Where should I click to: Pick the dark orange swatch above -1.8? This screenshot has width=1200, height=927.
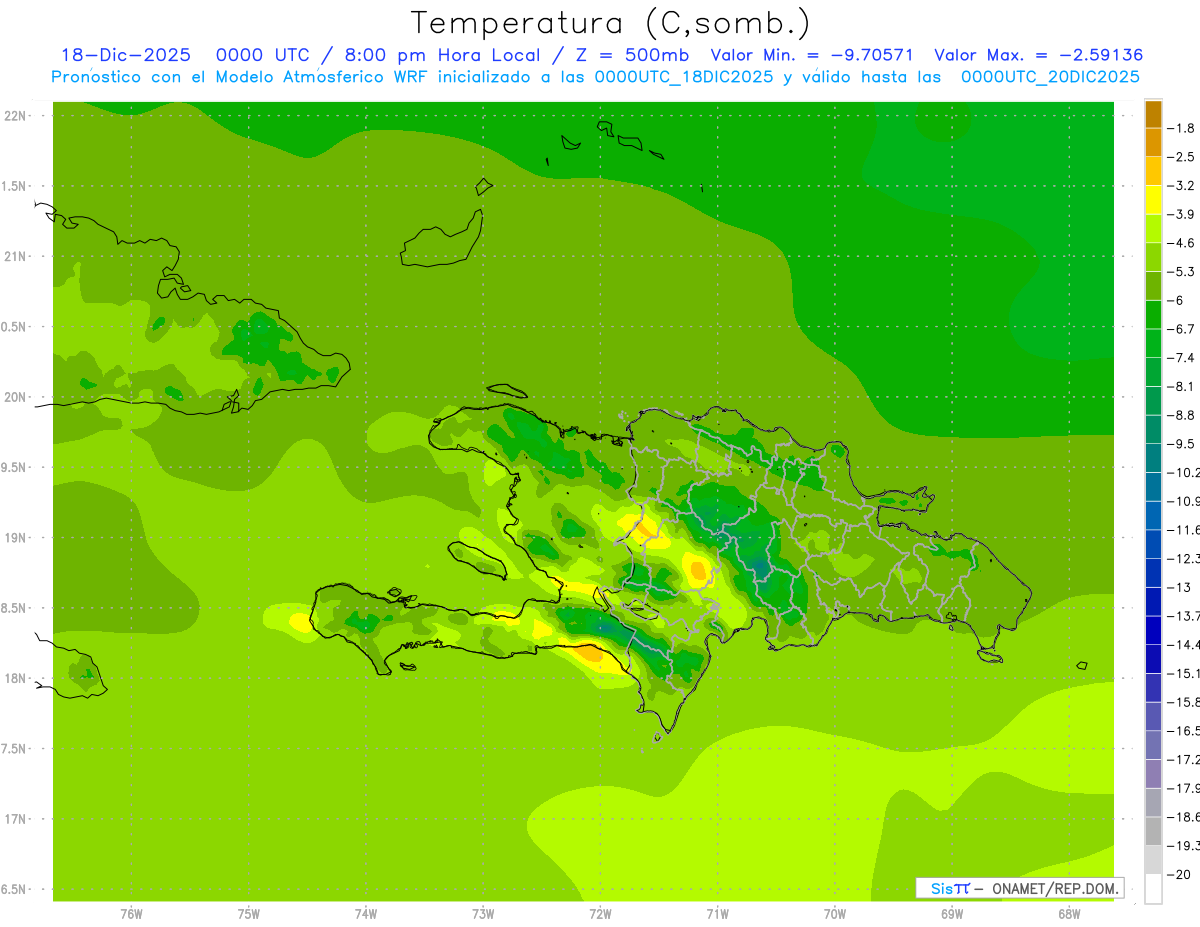click(1153, 114)
